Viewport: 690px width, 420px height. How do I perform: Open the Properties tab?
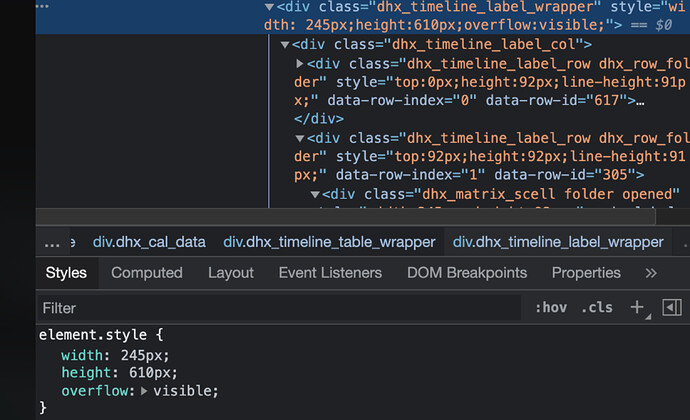(x=586, y=273)
